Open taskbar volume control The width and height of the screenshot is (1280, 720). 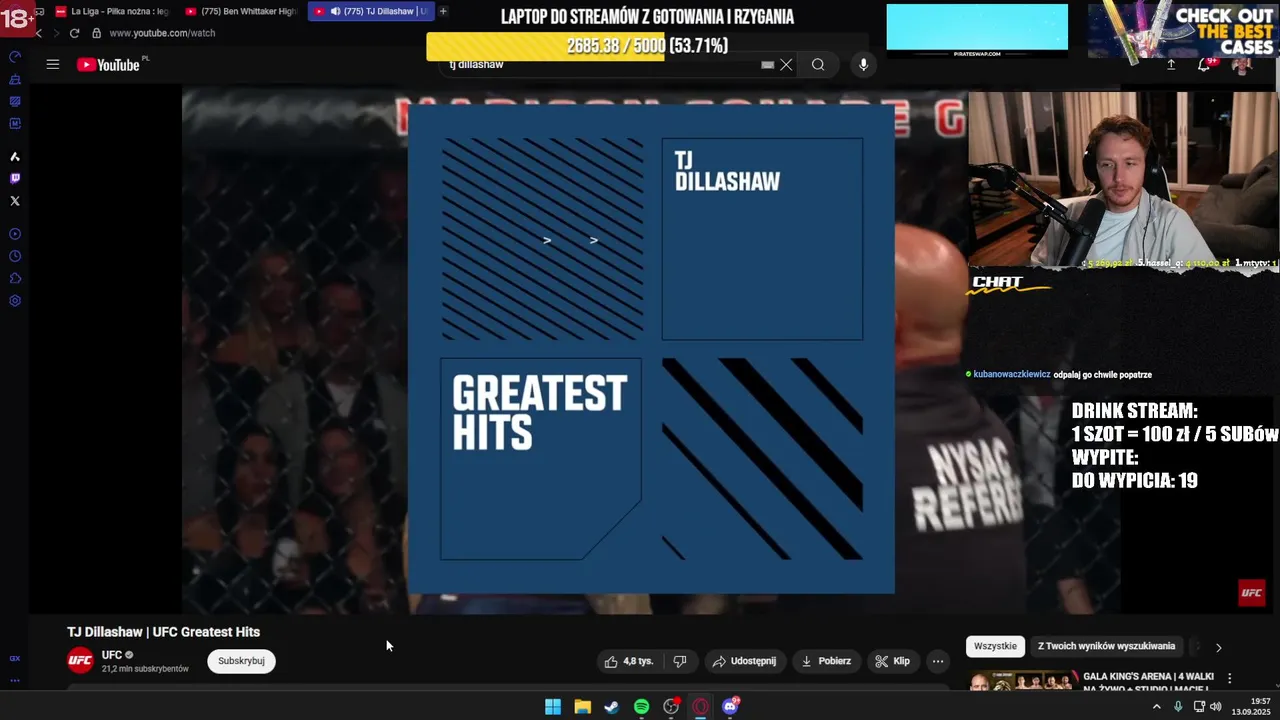click(1216, 707)
